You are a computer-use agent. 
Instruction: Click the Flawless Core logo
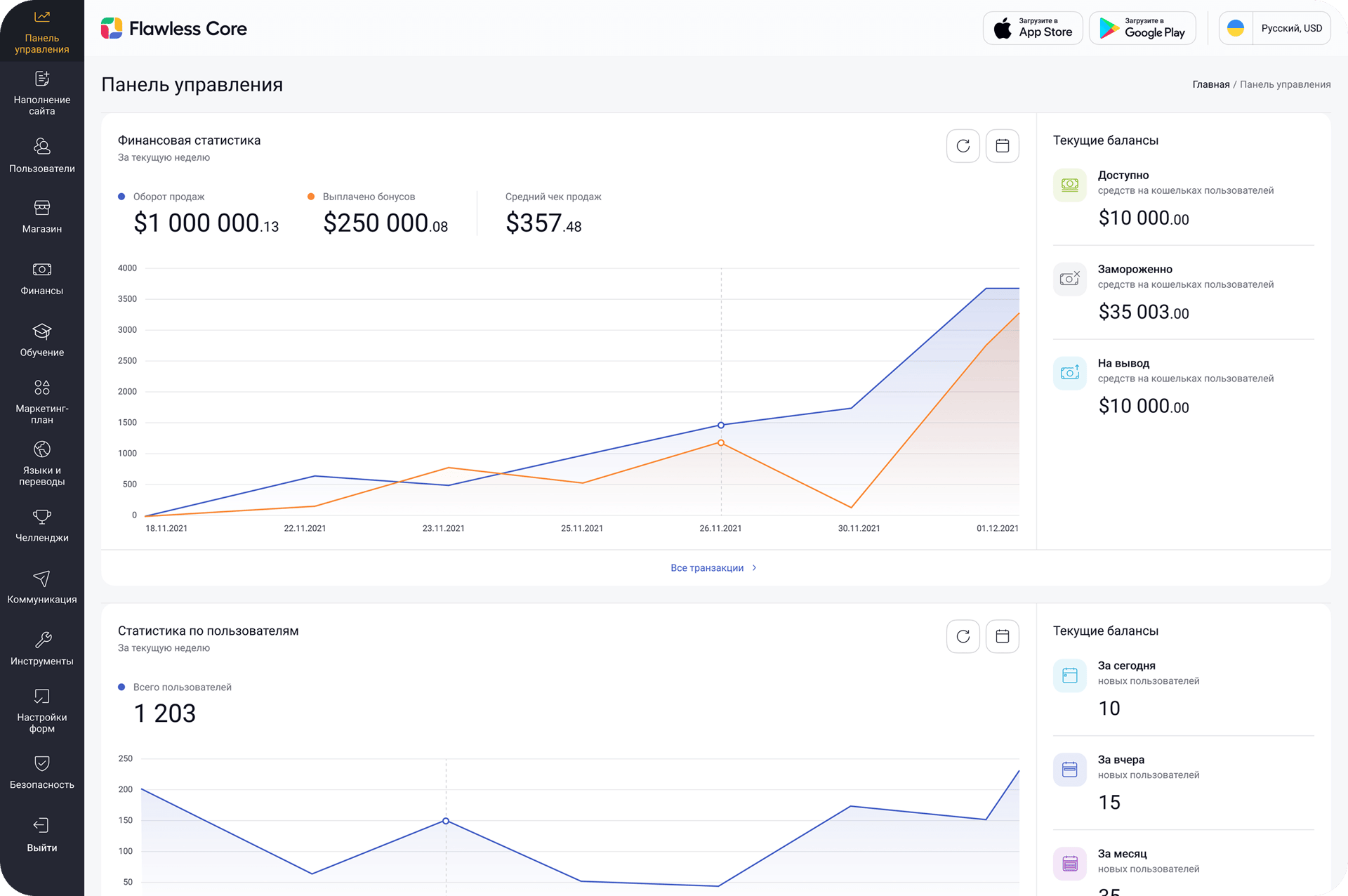pyautogui.click(x=174, y=29)
